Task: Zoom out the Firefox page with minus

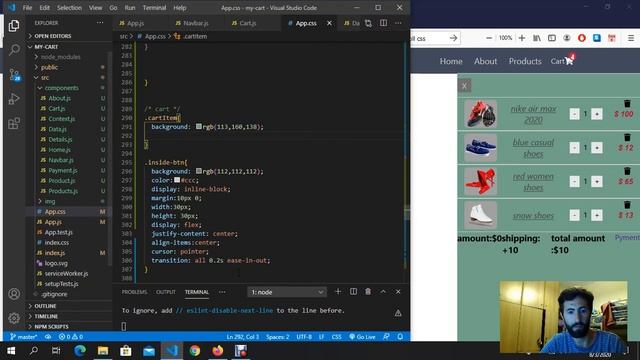Action: tap(489, 38)
